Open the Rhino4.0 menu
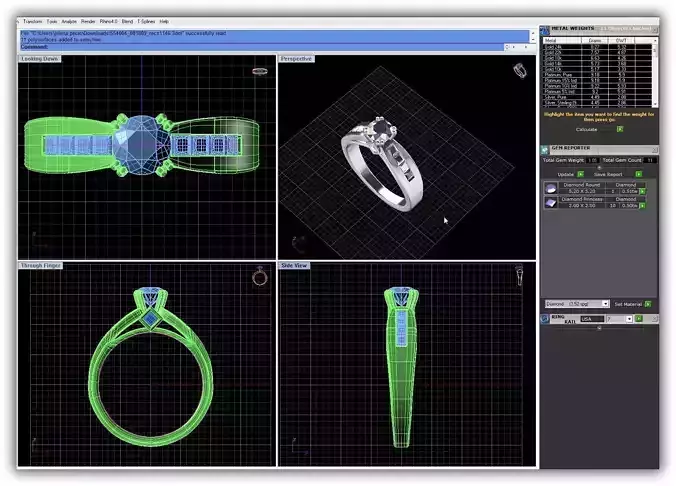 (108, 21)
